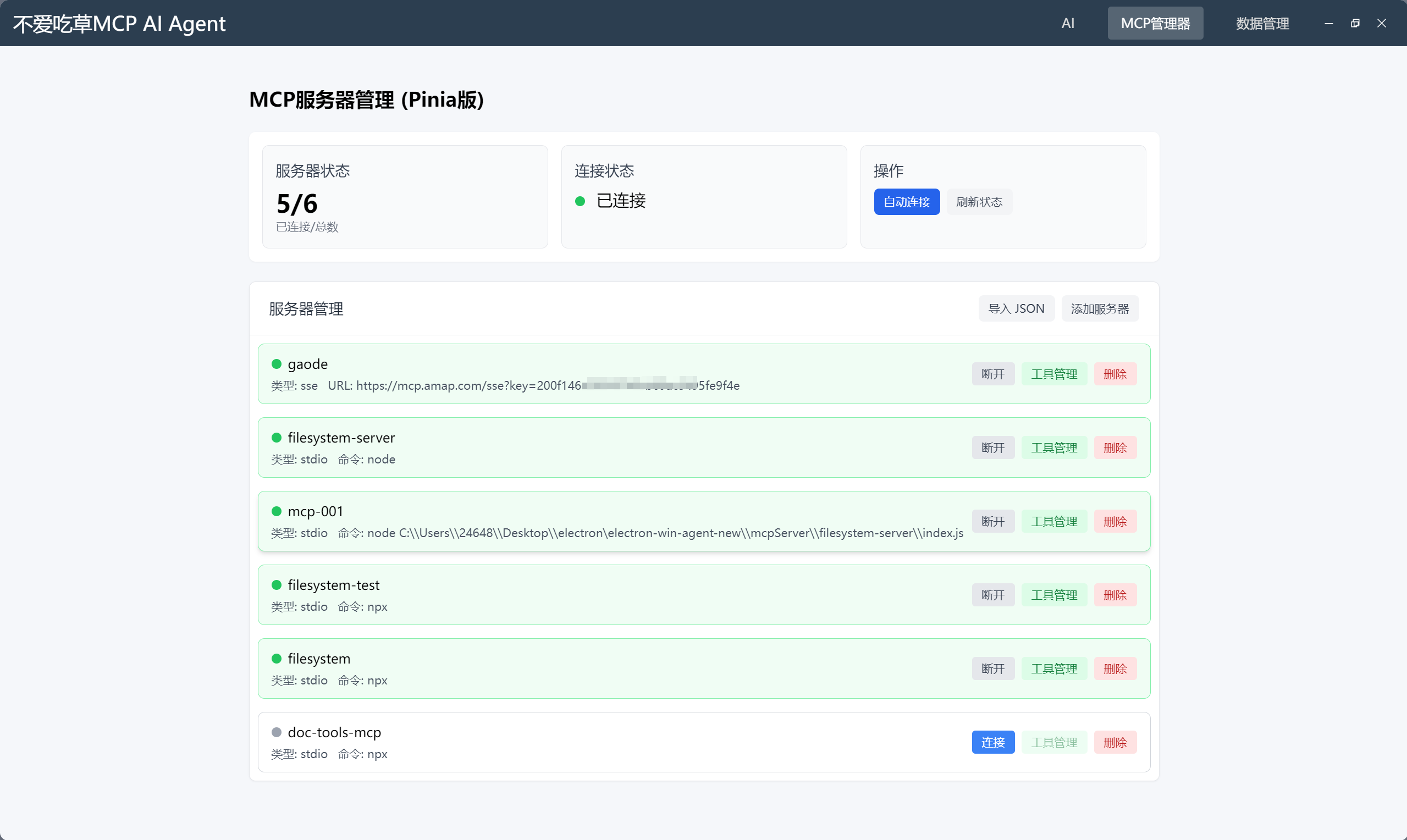Image resolution: width=1407 pixels, height=840 pixels.
Task: Click the 已连接 status text
Action: pos(621,201)
